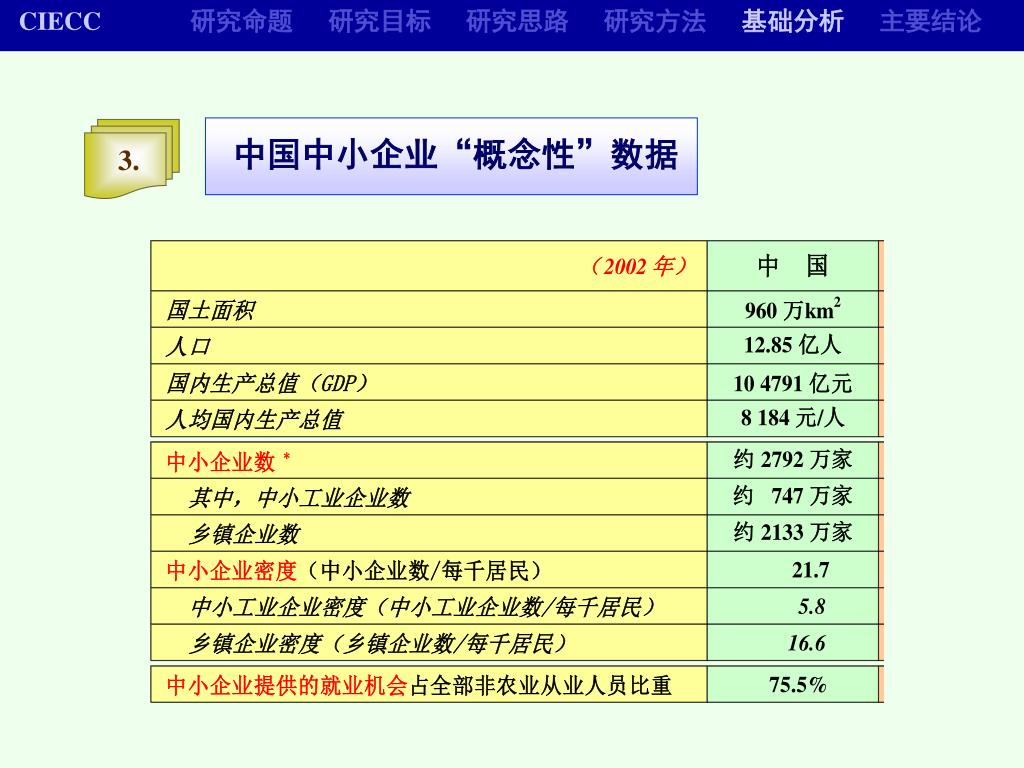
Task: Click the 国内生产总值 (GDP) row label
Action: pyautogui.click(x=268, y=383)
